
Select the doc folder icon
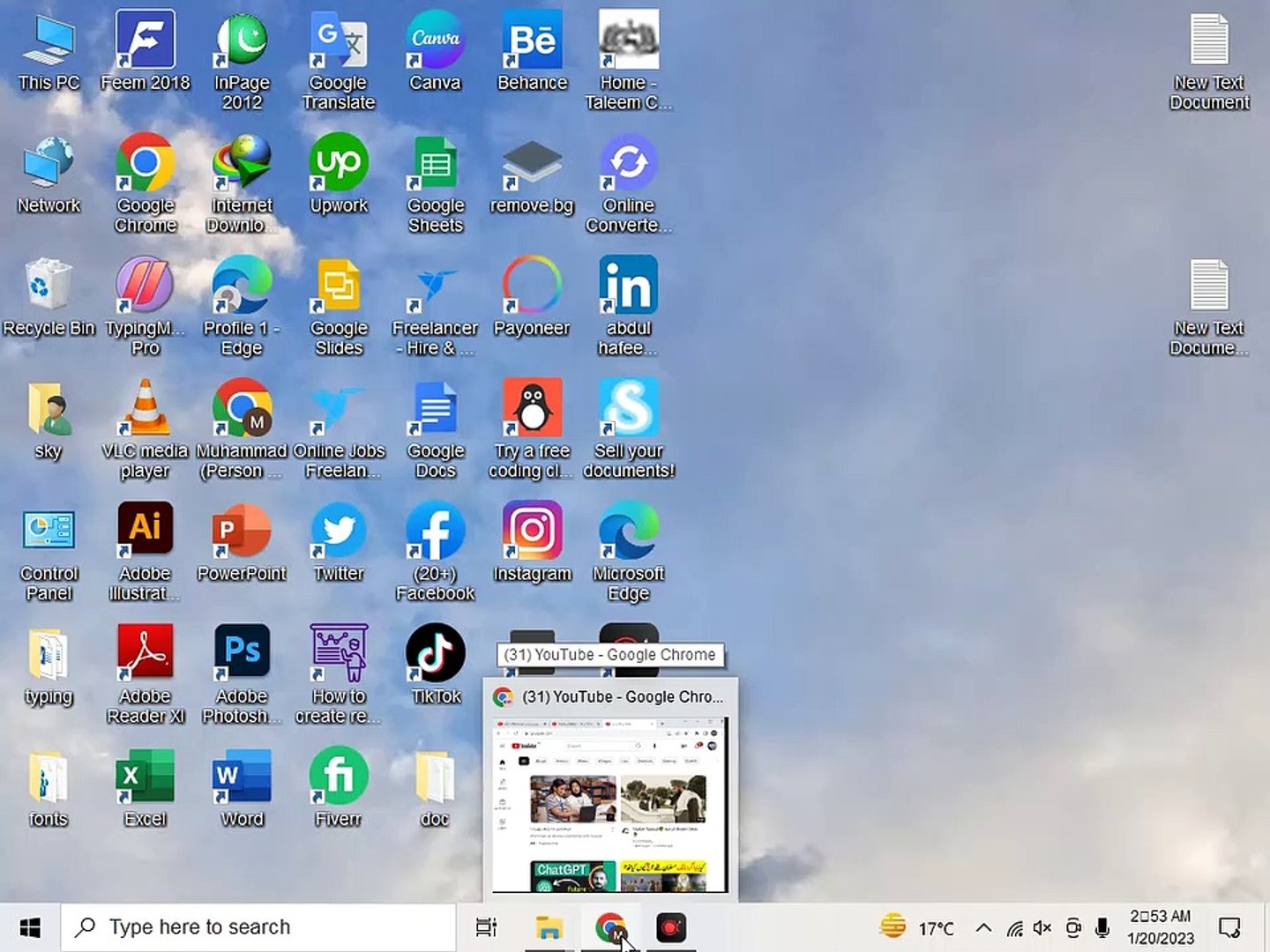coord(436,788)
